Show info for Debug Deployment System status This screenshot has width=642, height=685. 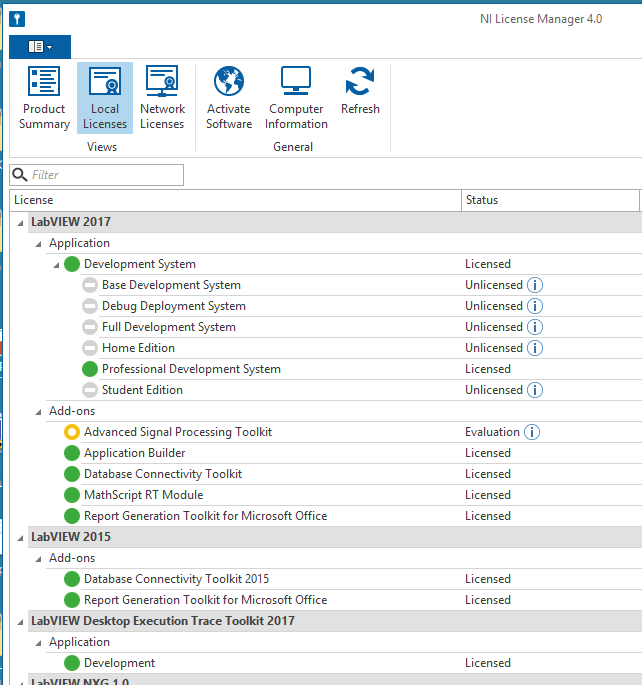535,306
